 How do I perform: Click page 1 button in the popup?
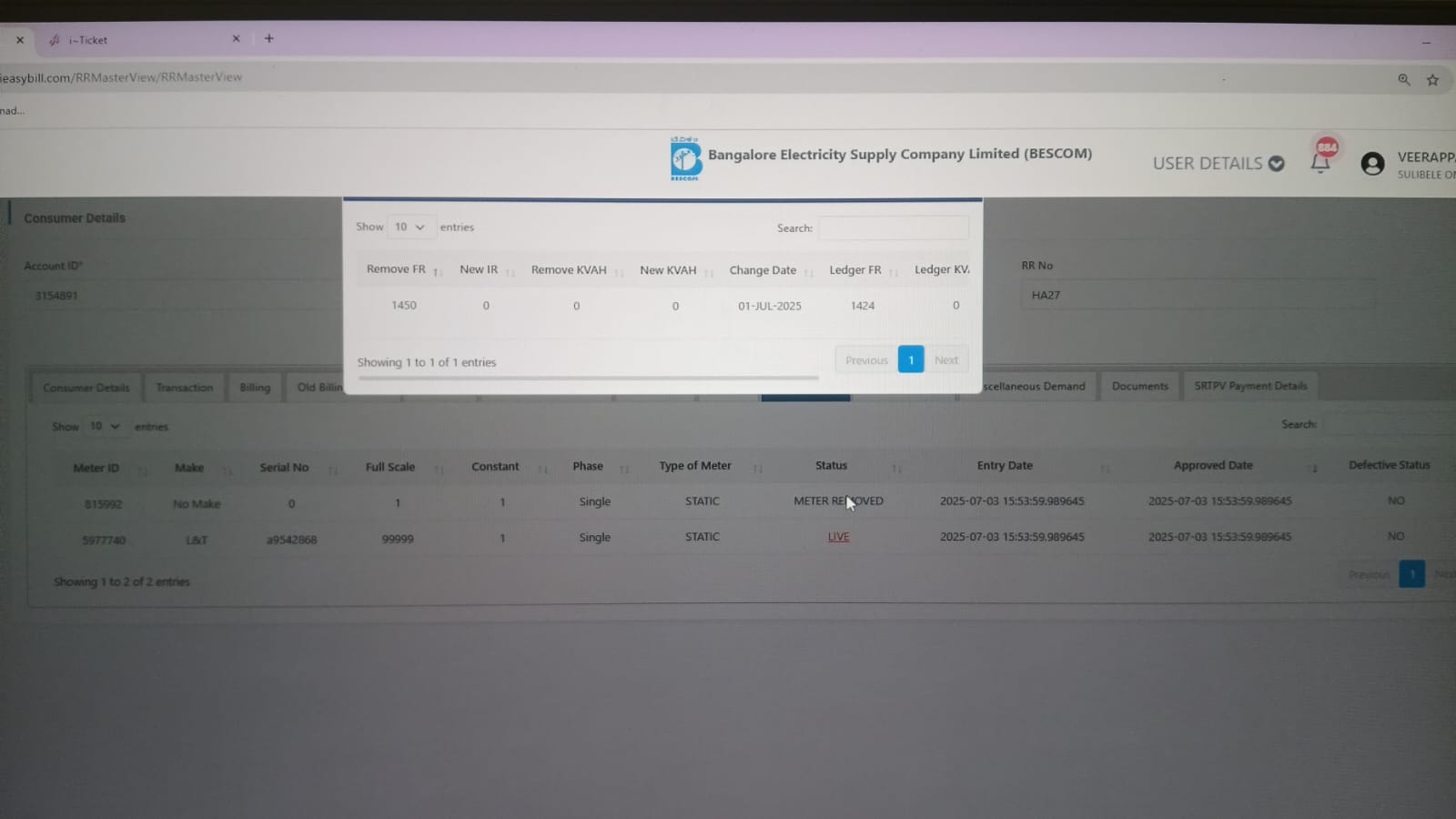pos(911,360)
